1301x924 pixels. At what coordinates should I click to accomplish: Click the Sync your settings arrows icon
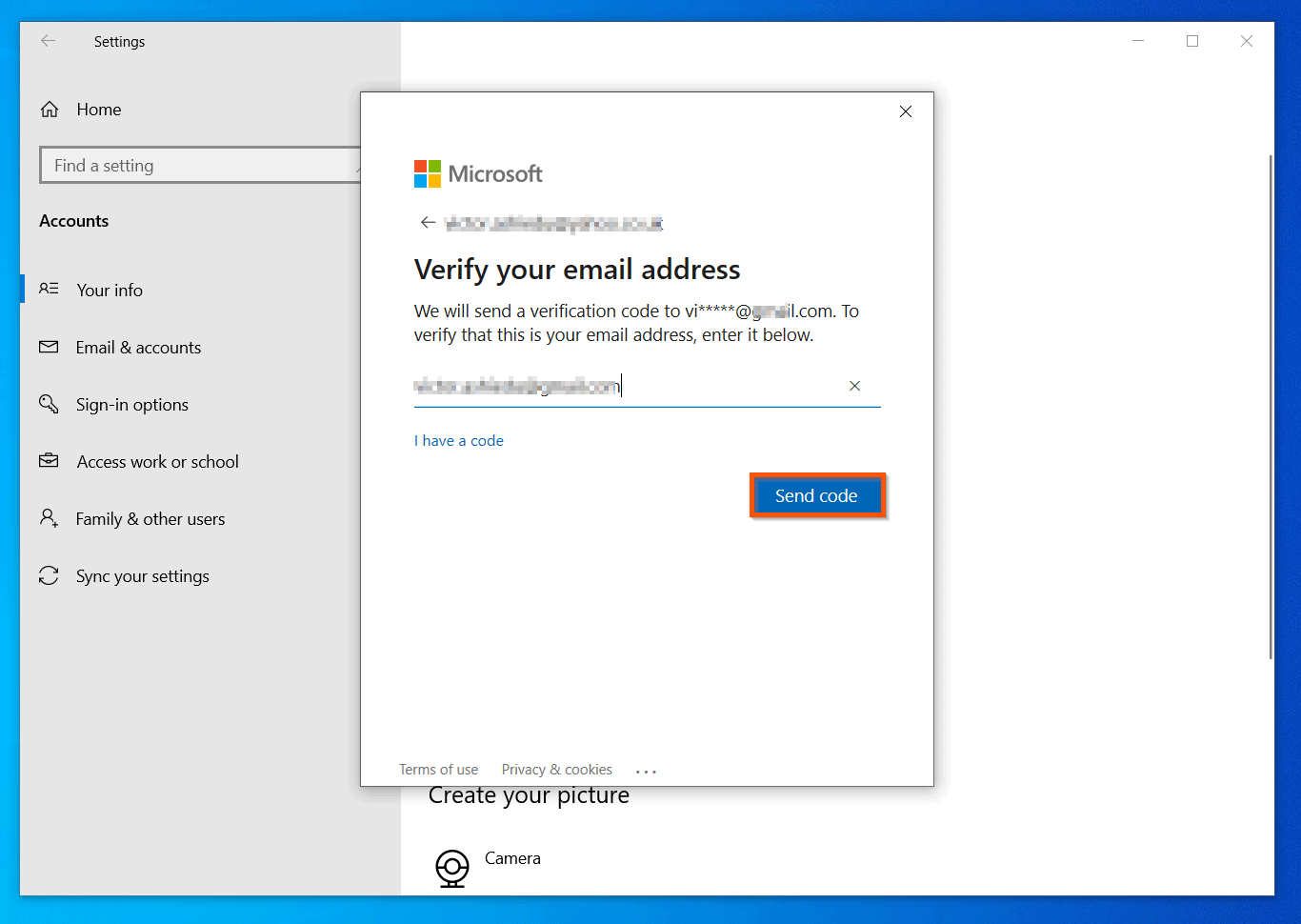(x=49, y=575)
